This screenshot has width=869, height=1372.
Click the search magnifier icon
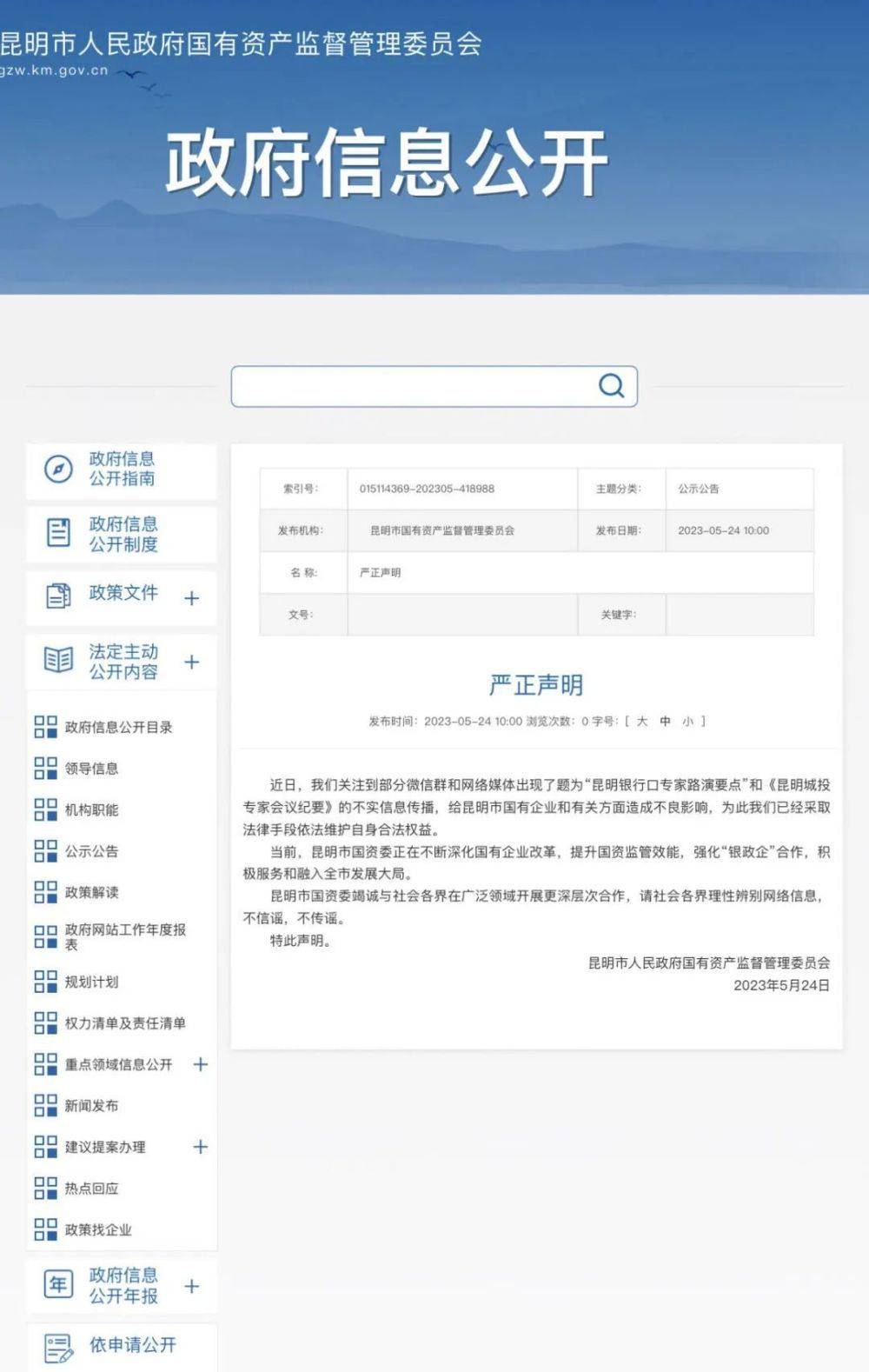tap(612, 386)
